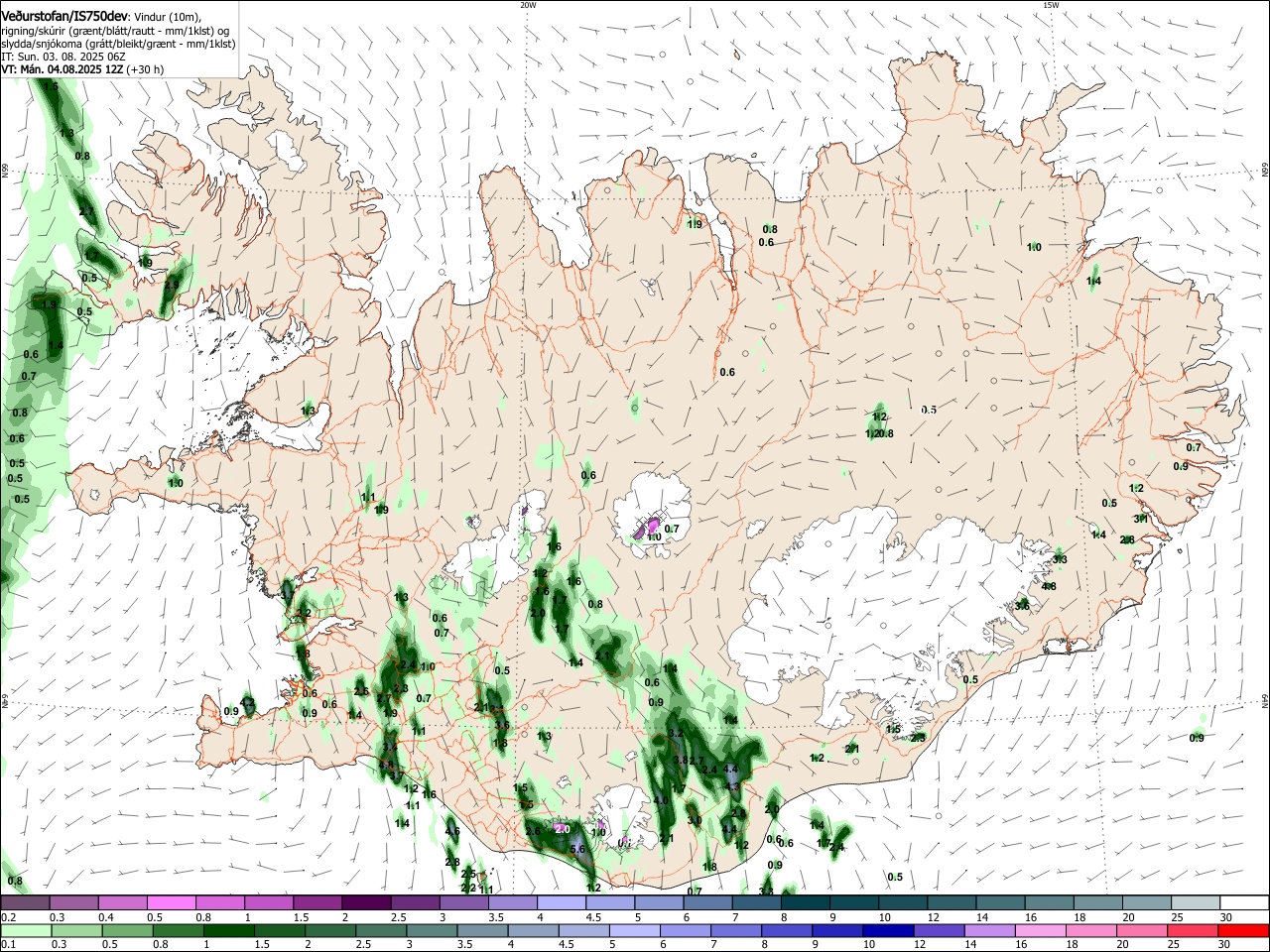Click the '3.0' precipitation value
Viewport: 1270px width, 952px height.
coord(695,820)
